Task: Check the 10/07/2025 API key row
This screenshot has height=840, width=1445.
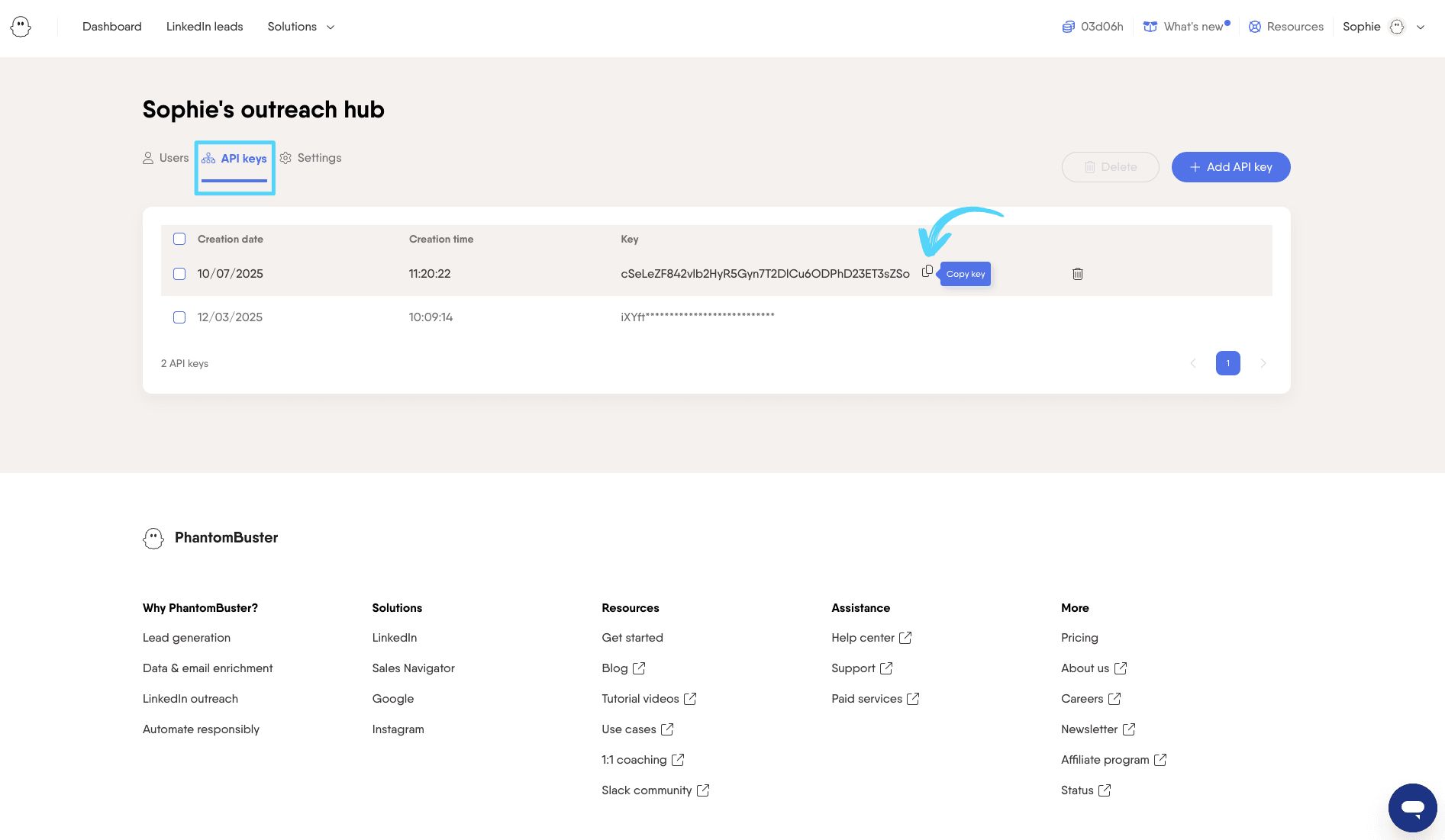Action: [x=179, y=274]
